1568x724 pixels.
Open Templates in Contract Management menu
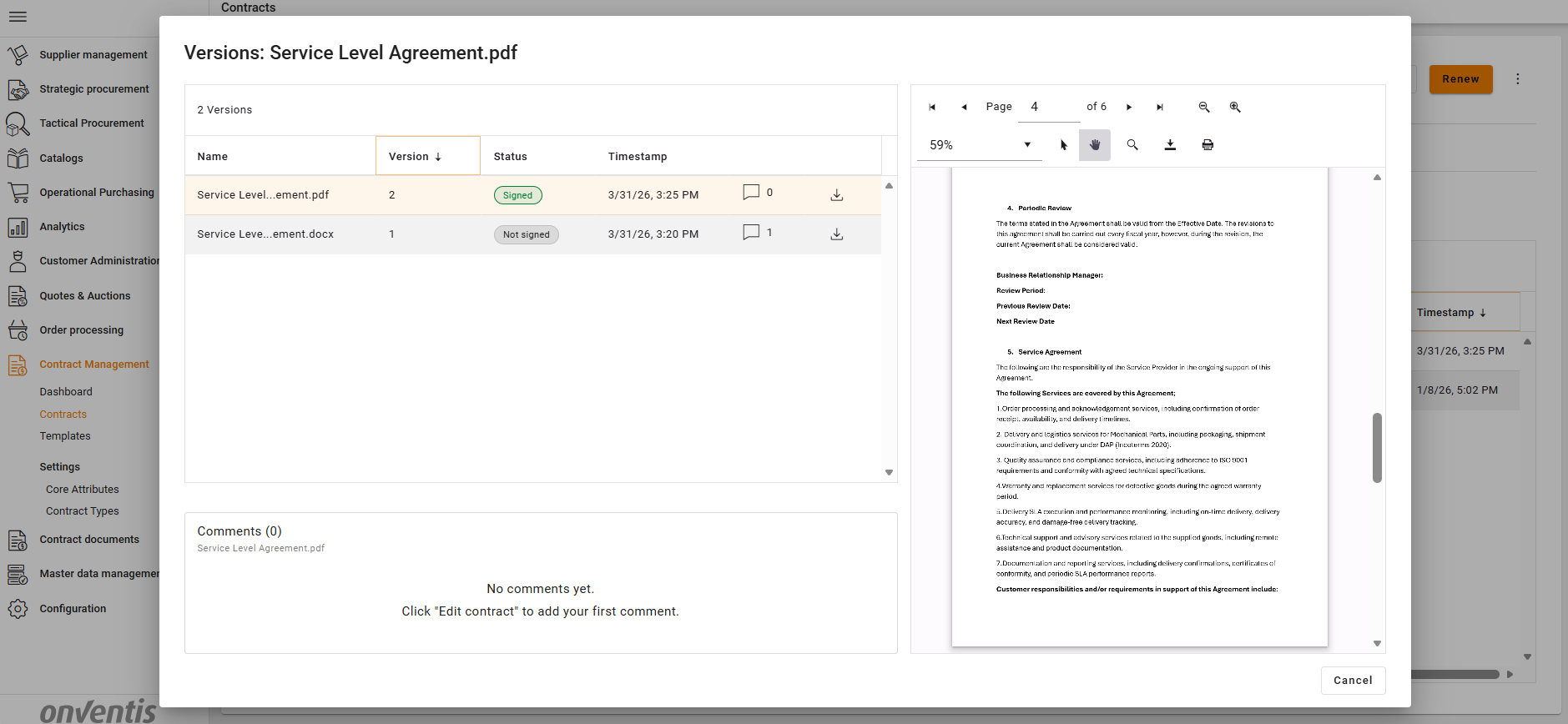click(x=65, y=436)
